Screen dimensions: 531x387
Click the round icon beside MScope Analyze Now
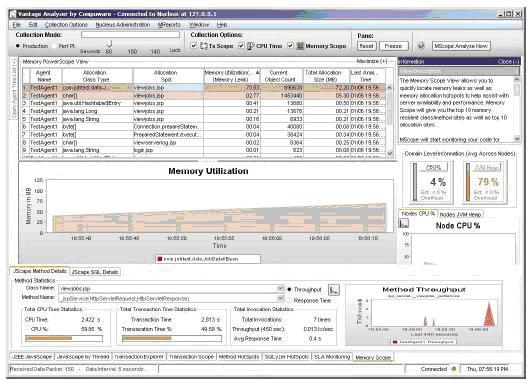coord(421,46)
